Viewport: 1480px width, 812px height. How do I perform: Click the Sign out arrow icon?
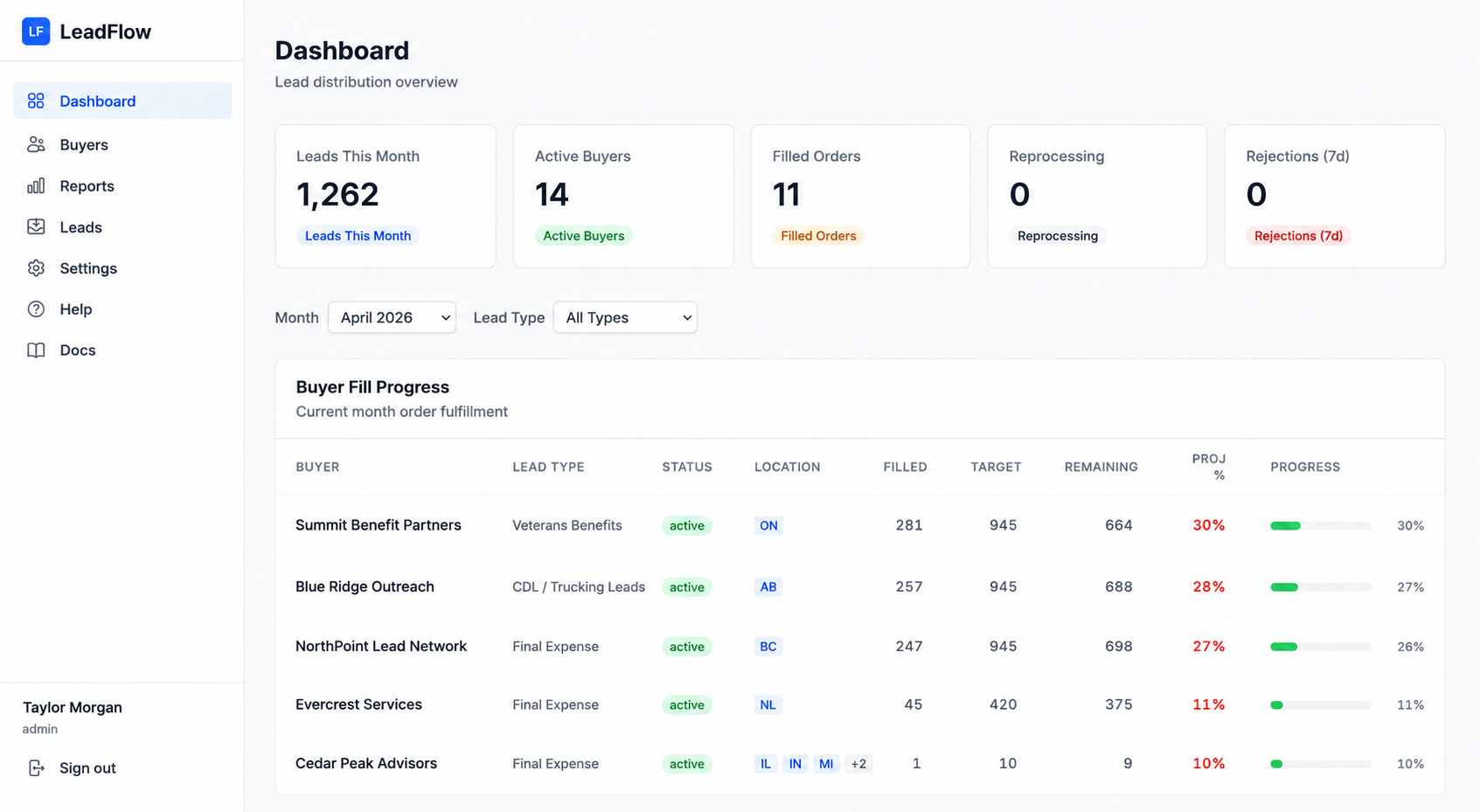click(x=36, y=767)
